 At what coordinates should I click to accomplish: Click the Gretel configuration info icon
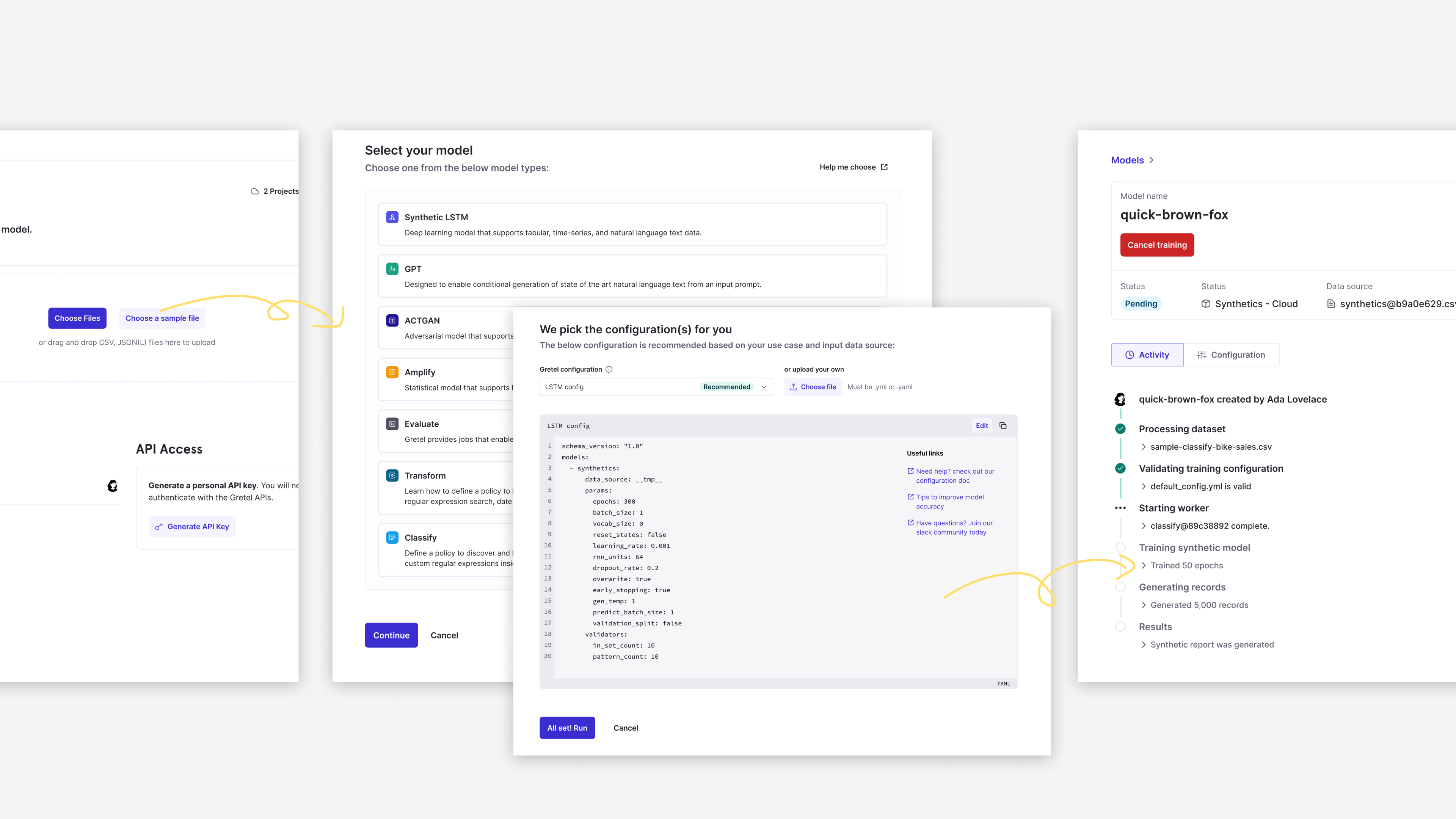click(609, 370)
